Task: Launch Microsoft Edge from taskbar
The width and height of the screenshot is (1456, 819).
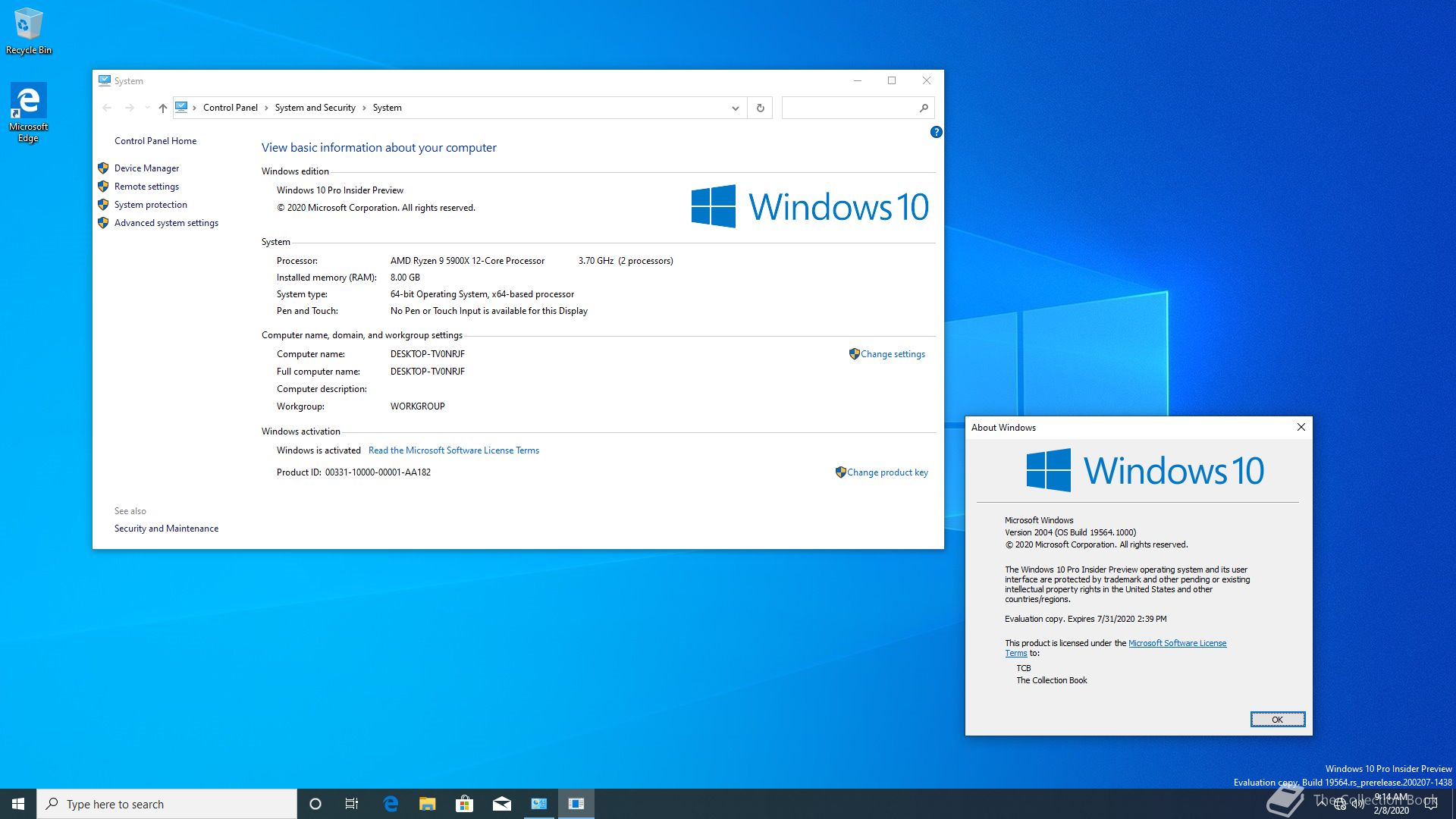Action: click(x=391, y=804)
